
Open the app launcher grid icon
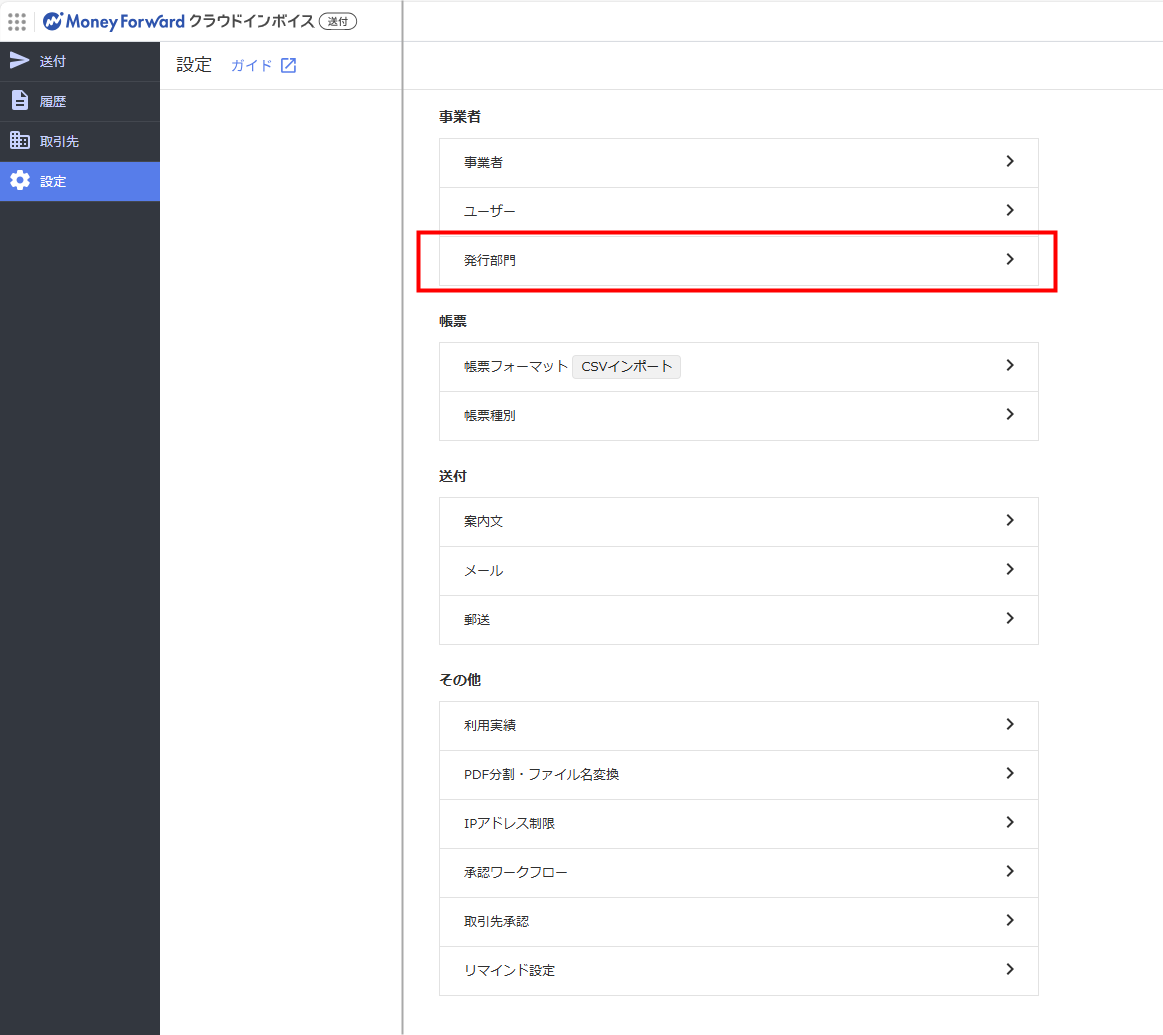[x=17, y=21]
